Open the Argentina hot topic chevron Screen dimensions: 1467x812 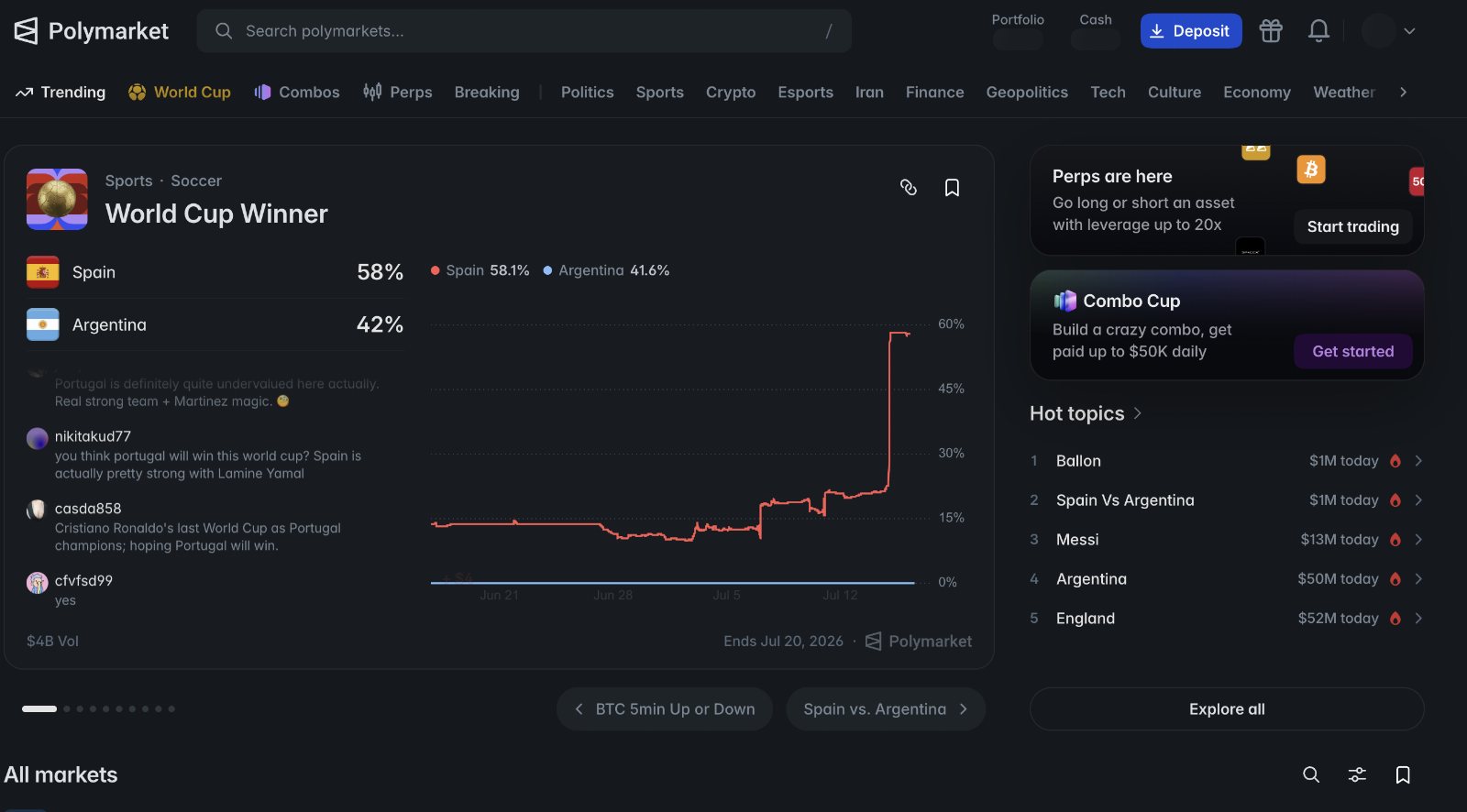pos(1418,579)
